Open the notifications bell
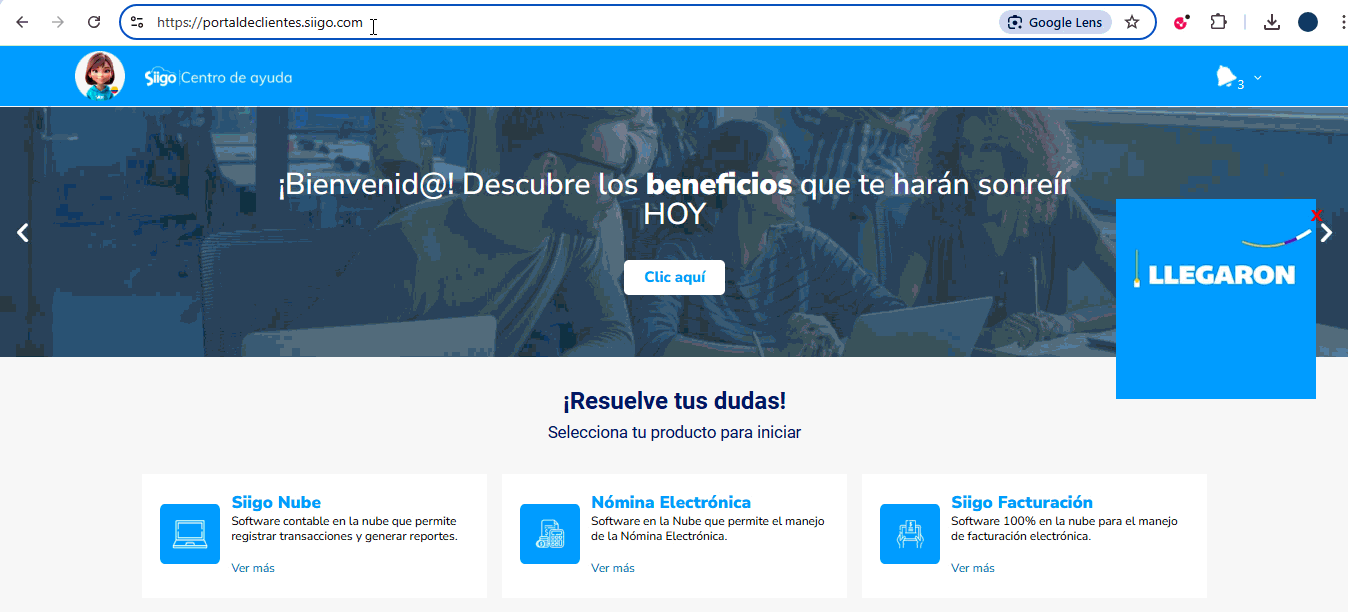Viewport: 1348px width, 612px height. pos(1226,77)
